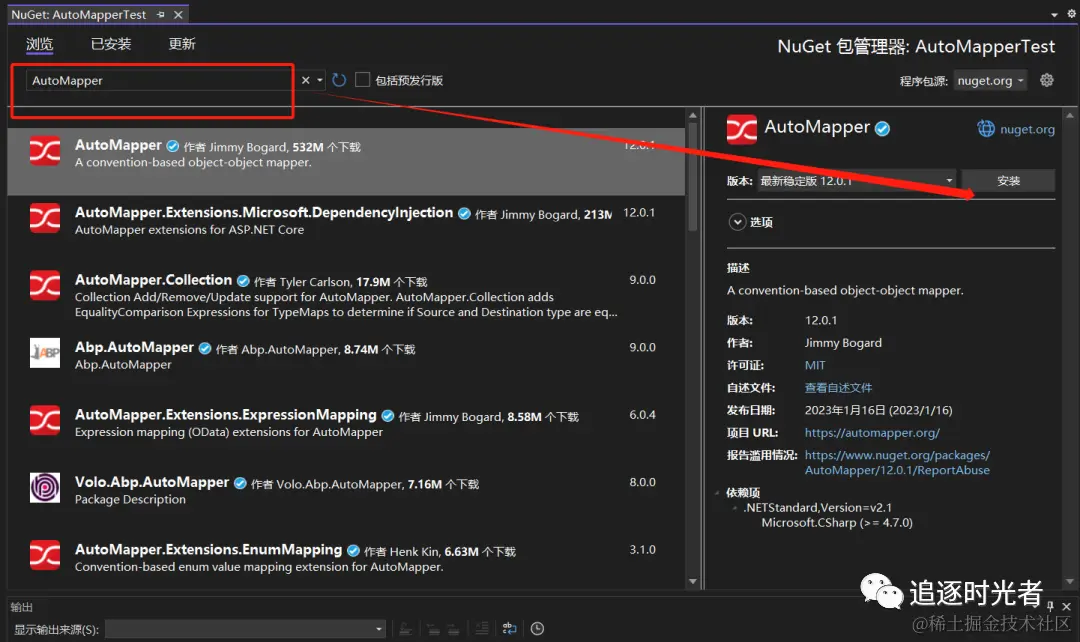Click verified badge next to AutoMapper.Collection
This screenshot has height=642, width=1080.
click(x=243, y=281)
